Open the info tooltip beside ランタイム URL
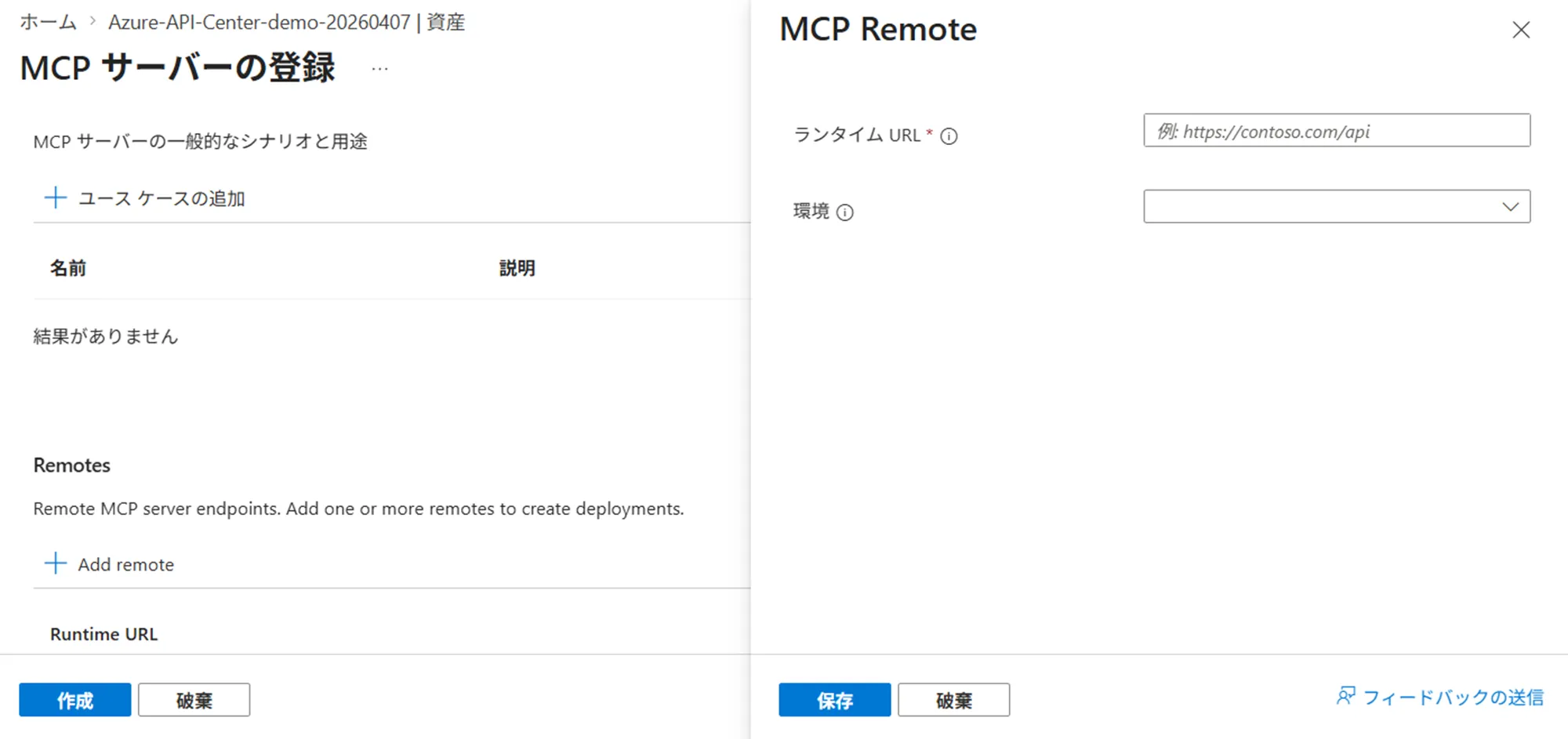Screen dimensions: 1568x739 (949, 136)
